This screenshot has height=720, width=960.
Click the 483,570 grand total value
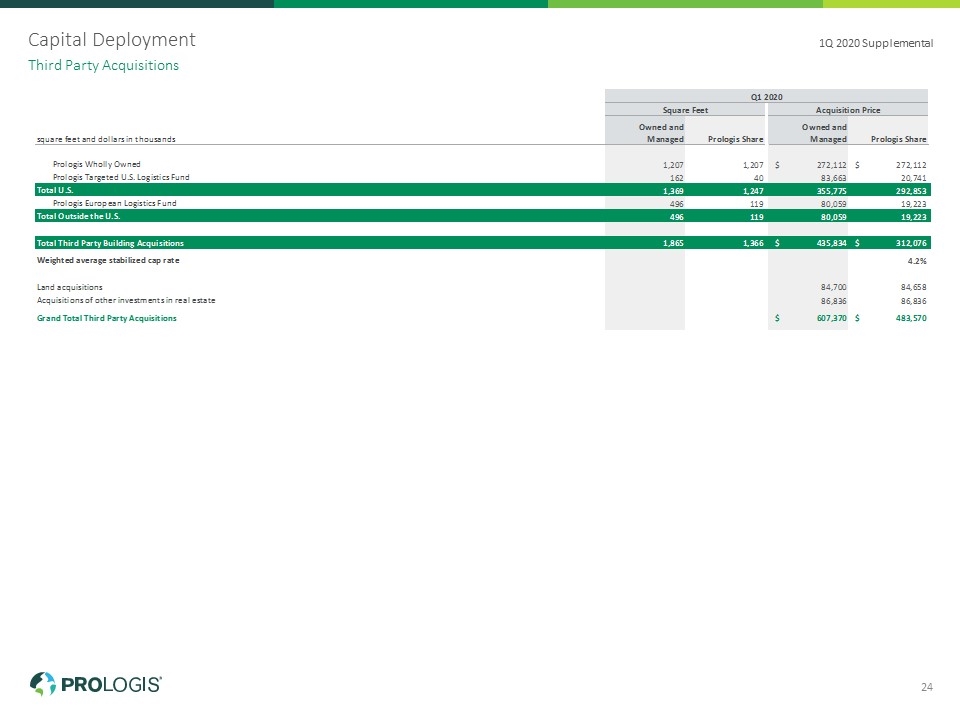pos(911,318)
